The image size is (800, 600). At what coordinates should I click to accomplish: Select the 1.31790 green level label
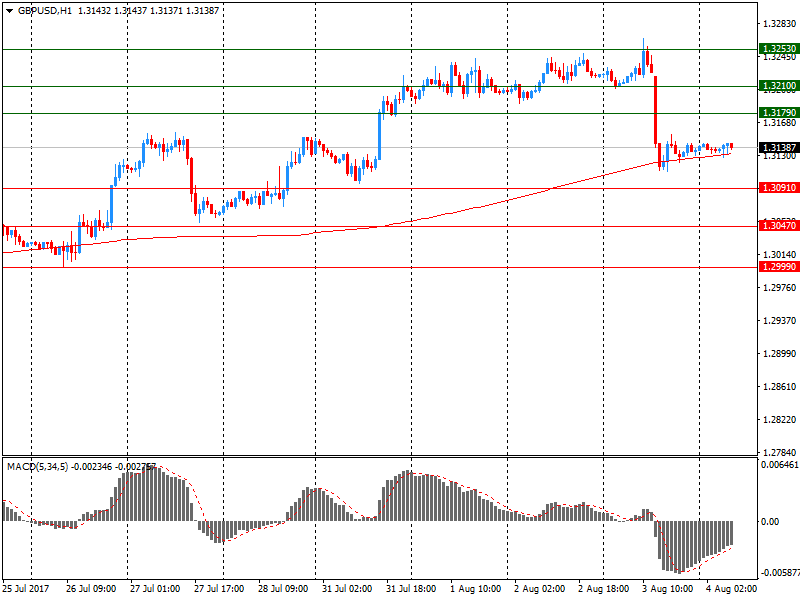tap(778, 112)
